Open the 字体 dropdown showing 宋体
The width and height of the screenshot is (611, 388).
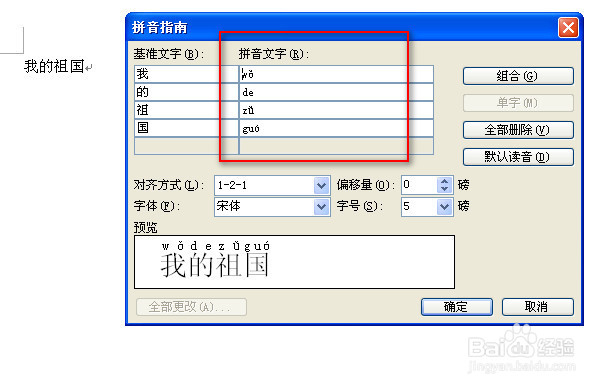click(x=321, y=206)
